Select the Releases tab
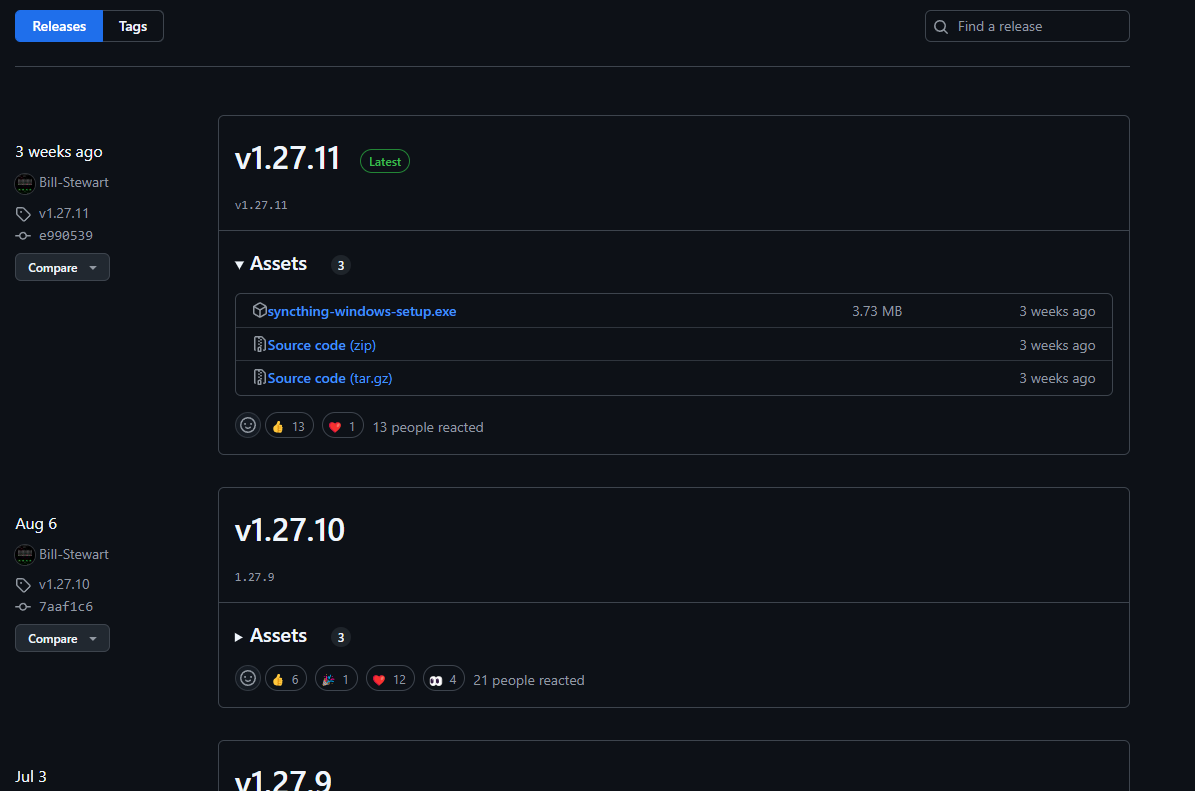 (x=58, y=25)
